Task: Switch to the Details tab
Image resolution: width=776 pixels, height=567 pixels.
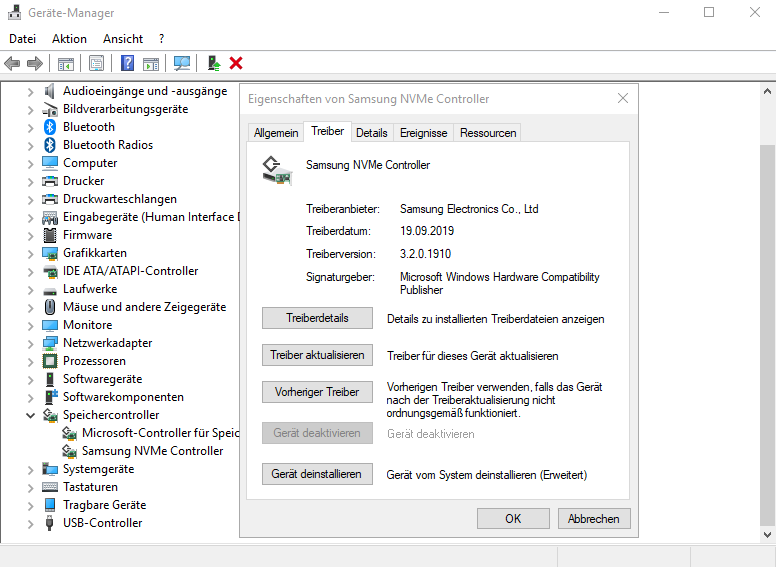Action: pyautogui.click(x=372, y=133)
